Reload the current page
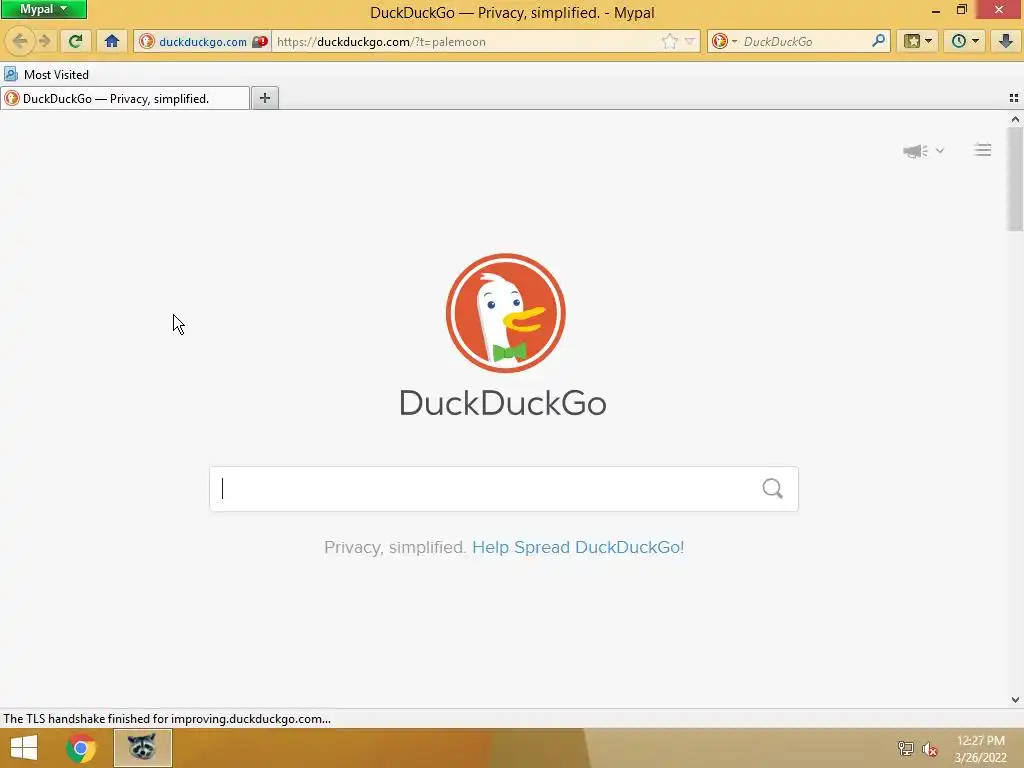Image resolution: width=1024 pixels, height=768 pixels. [x=75, y=41]
